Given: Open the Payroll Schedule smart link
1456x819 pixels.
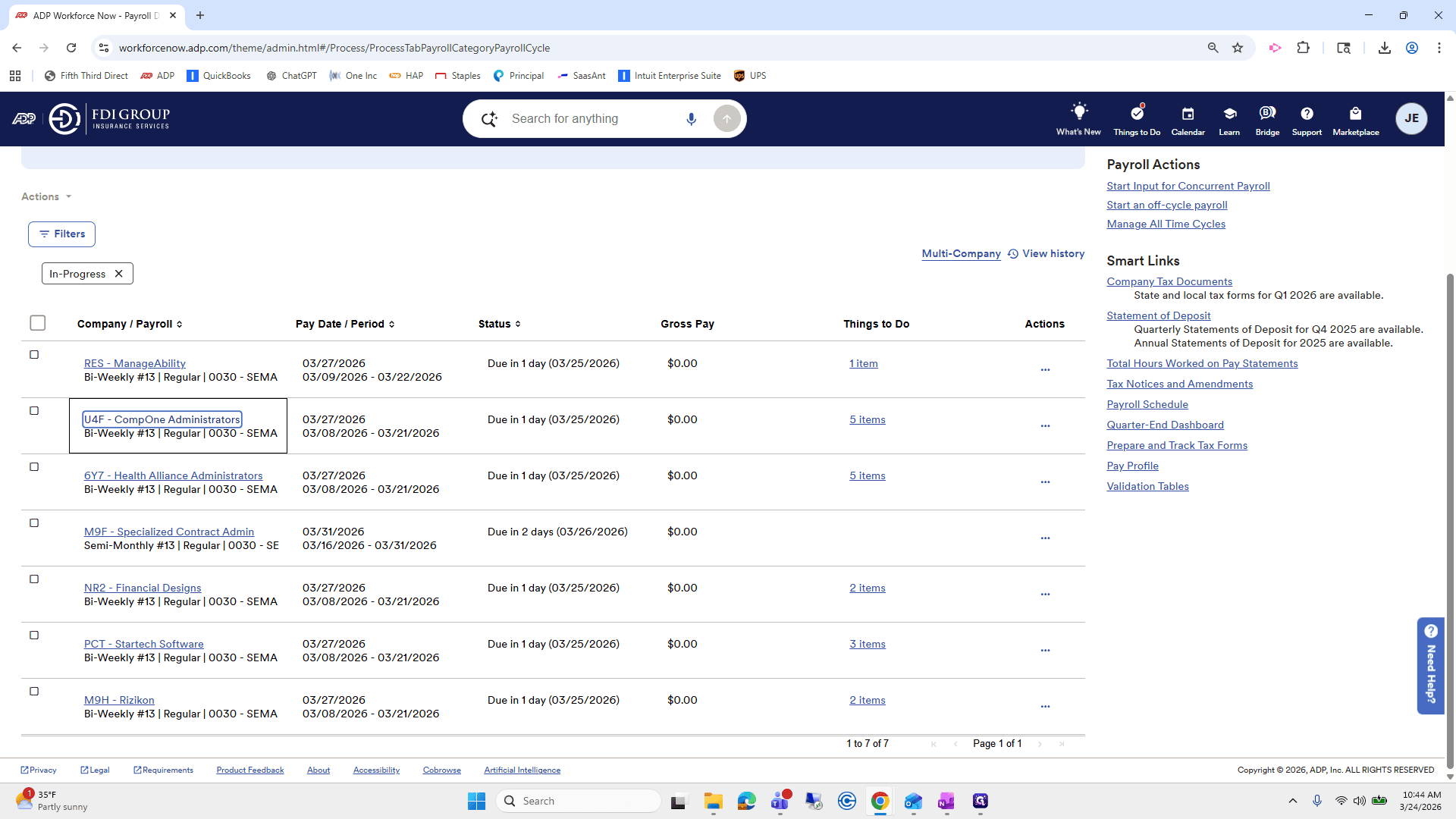Looking at the screenshot, I should coord(1147,404).
